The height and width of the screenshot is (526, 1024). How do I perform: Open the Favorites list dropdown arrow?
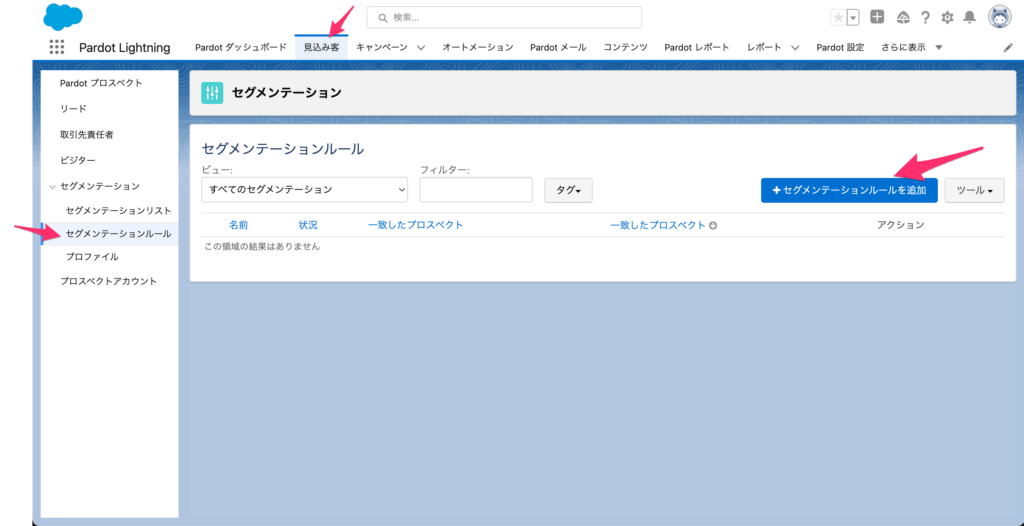click(x=853, y=18)
